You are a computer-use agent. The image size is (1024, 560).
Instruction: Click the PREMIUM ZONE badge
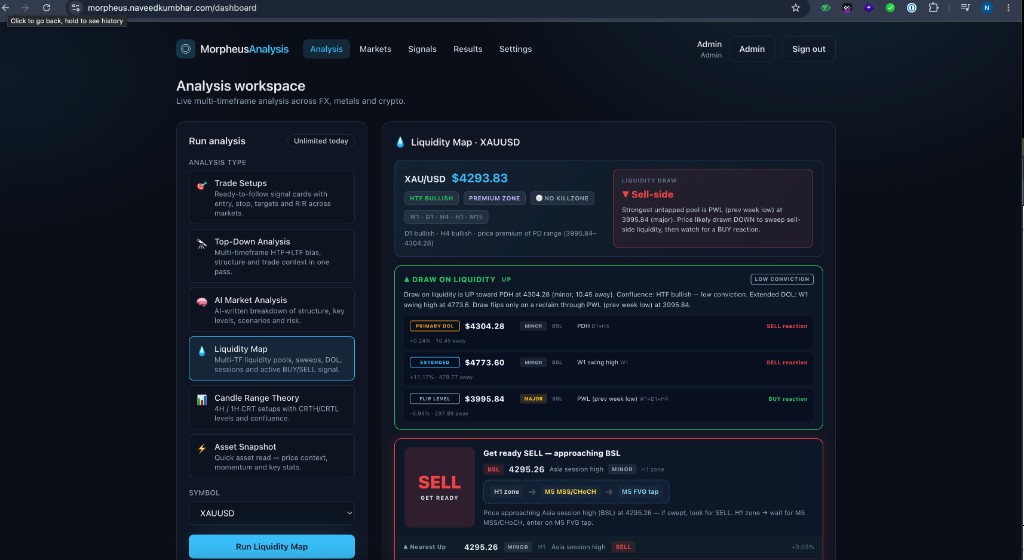pyautogui.click(x=494, y=198)
